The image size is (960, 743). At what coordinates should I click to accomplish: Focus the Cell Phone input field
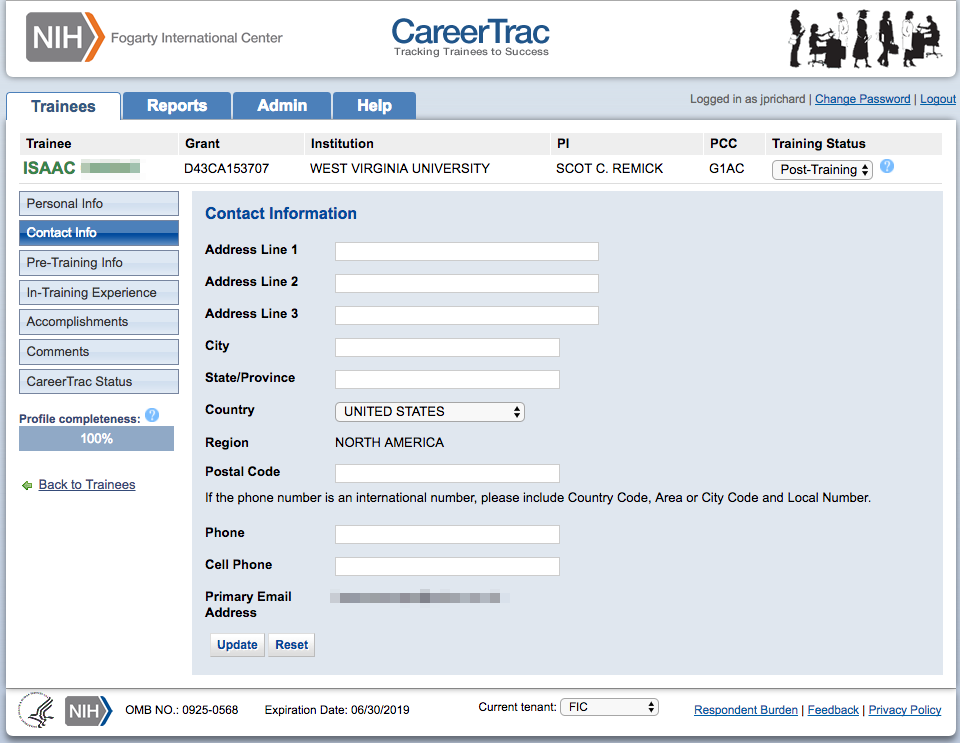click(447, 566)
